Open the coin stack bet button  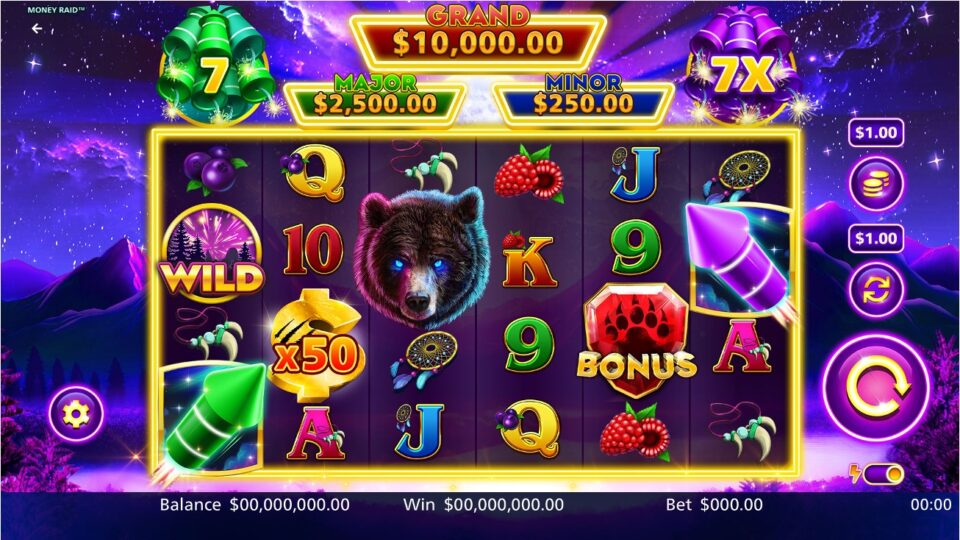tap(876, 183)
